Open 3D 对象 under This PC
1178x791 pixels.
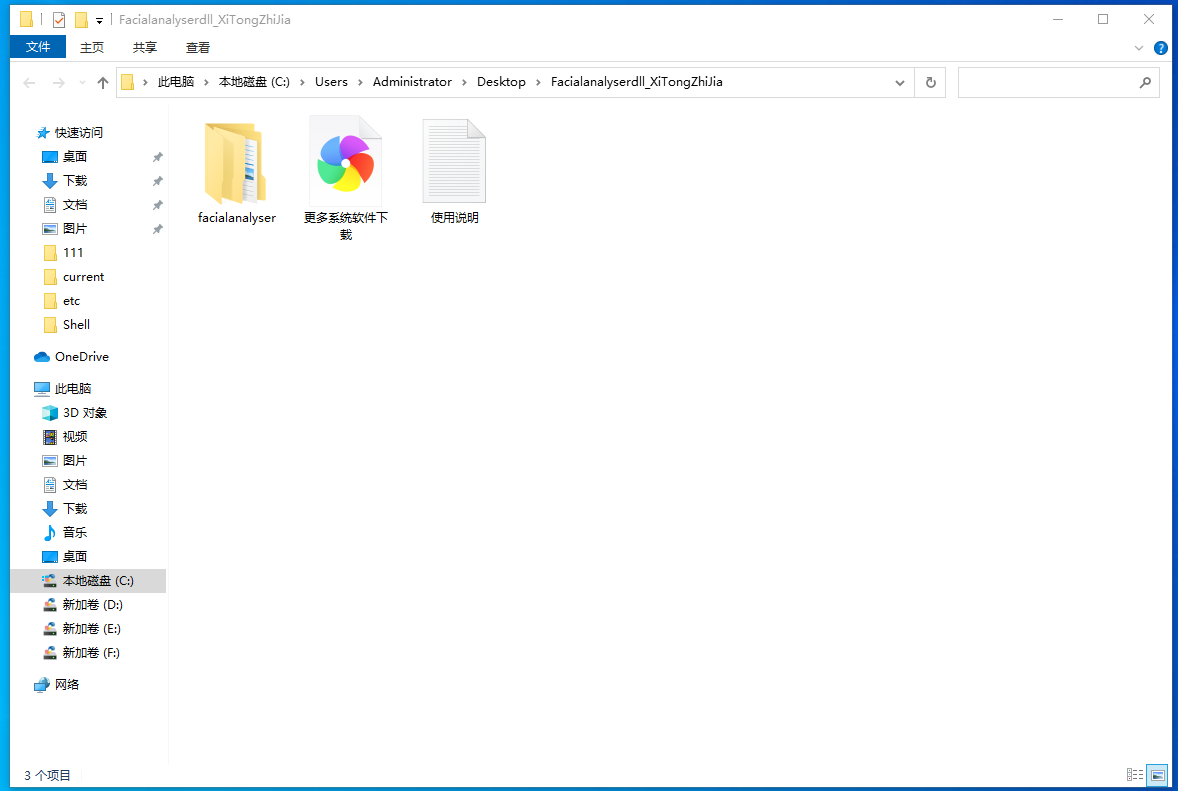click(84, 412)
